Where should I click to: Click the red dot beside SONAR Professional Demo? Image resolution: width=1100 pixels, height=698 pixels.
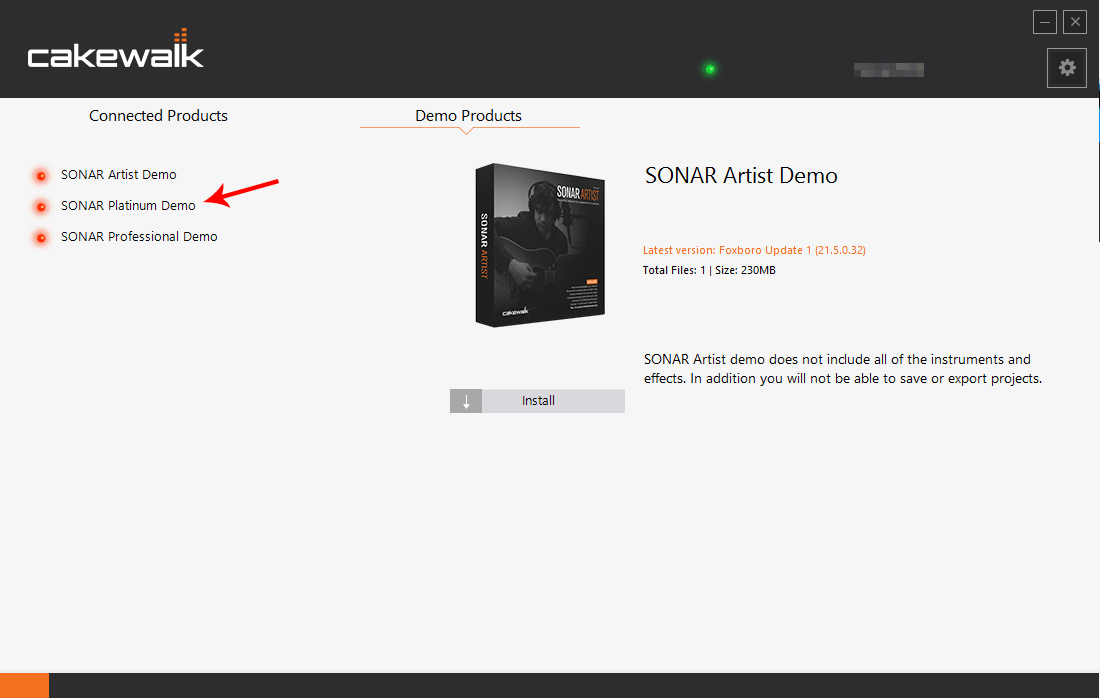[41, 238]
